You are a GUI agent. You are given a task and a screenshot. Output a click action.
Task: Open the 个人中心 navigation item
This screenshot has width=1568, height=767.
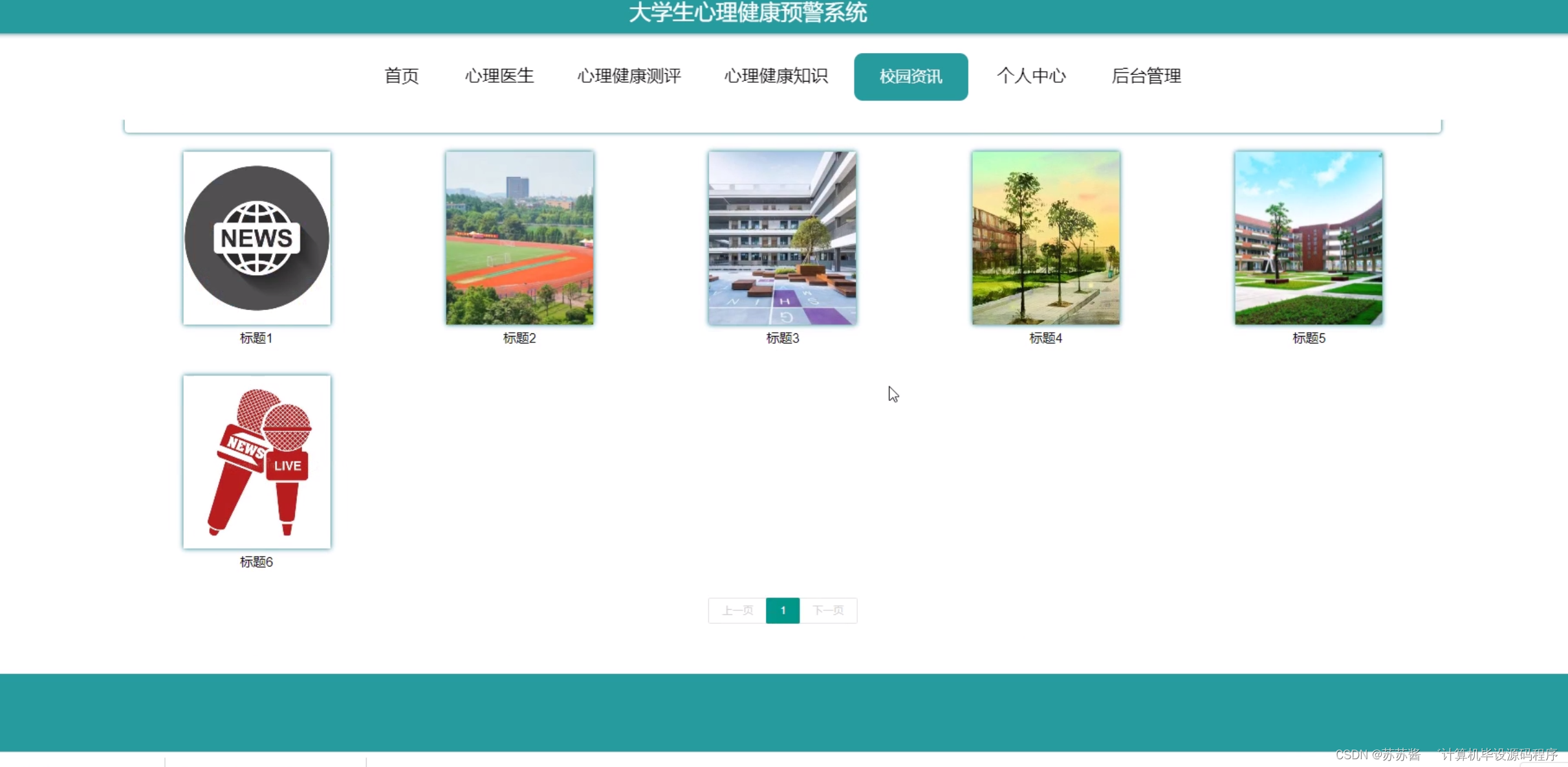pos(1030,76)
